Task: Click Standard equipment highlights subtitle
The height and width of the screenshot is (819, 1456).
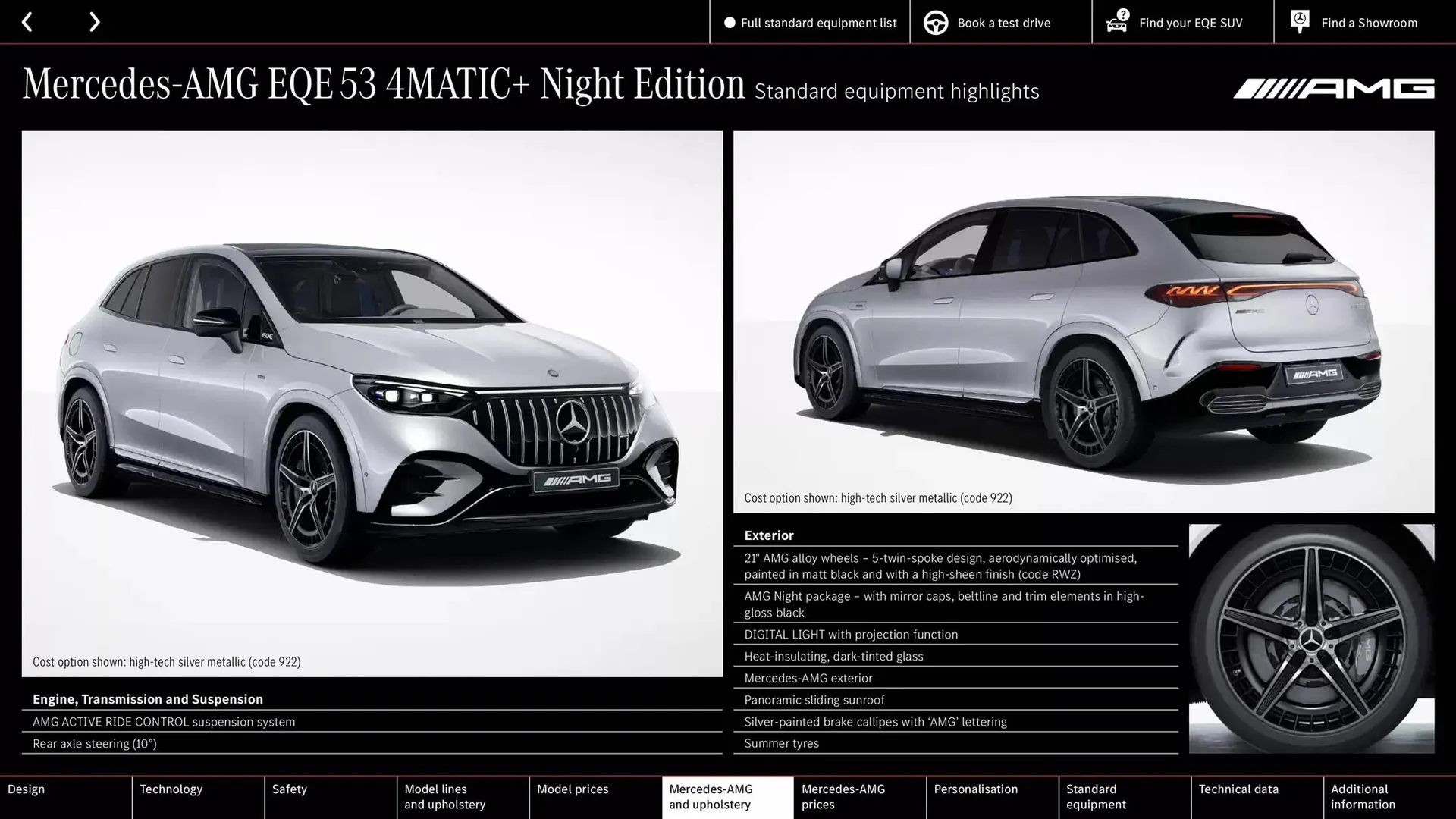Action: click(897, 91)
